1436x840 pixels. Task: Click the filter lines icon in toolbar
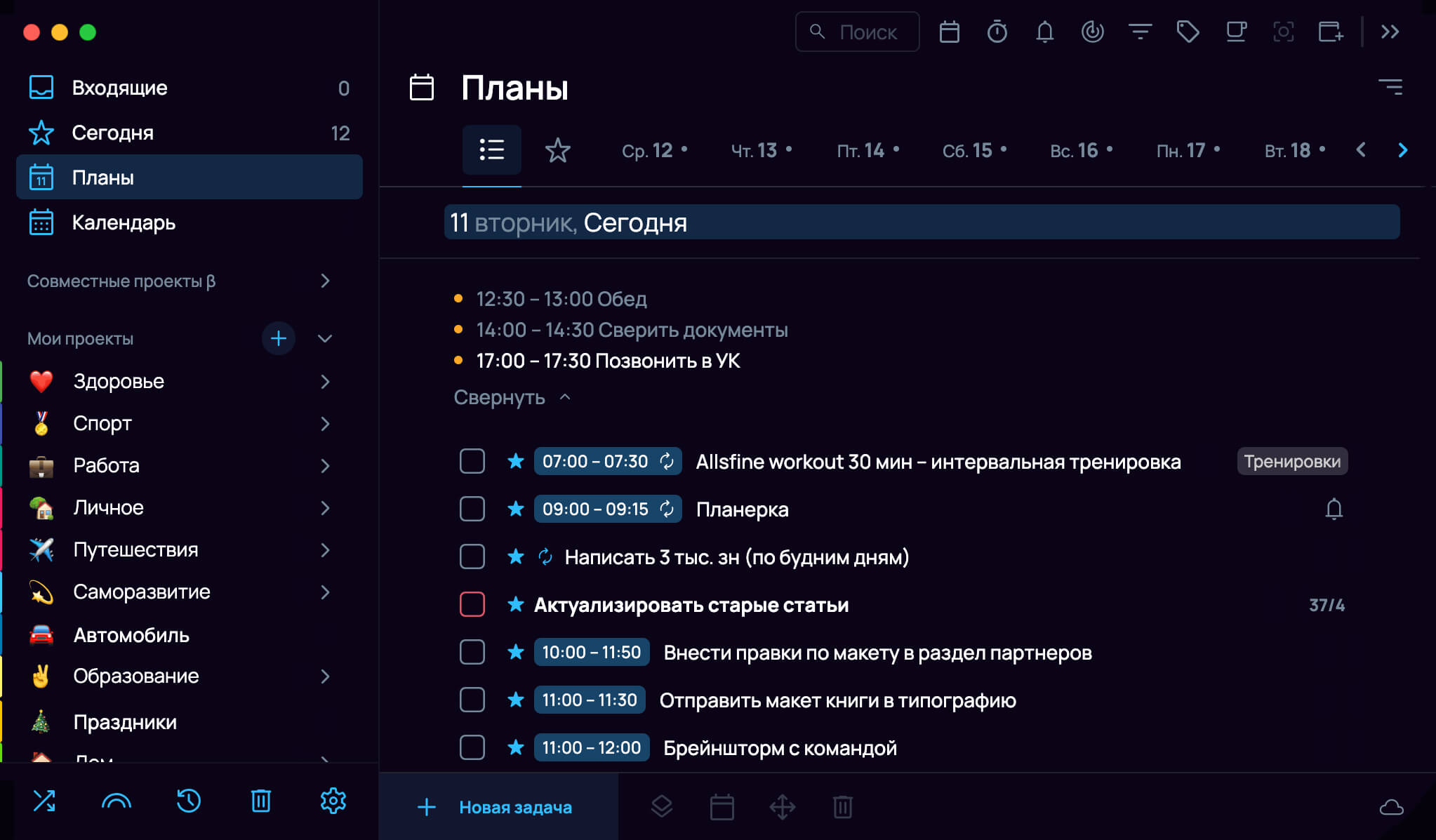pyautogui.click(x=1140, y=32)
